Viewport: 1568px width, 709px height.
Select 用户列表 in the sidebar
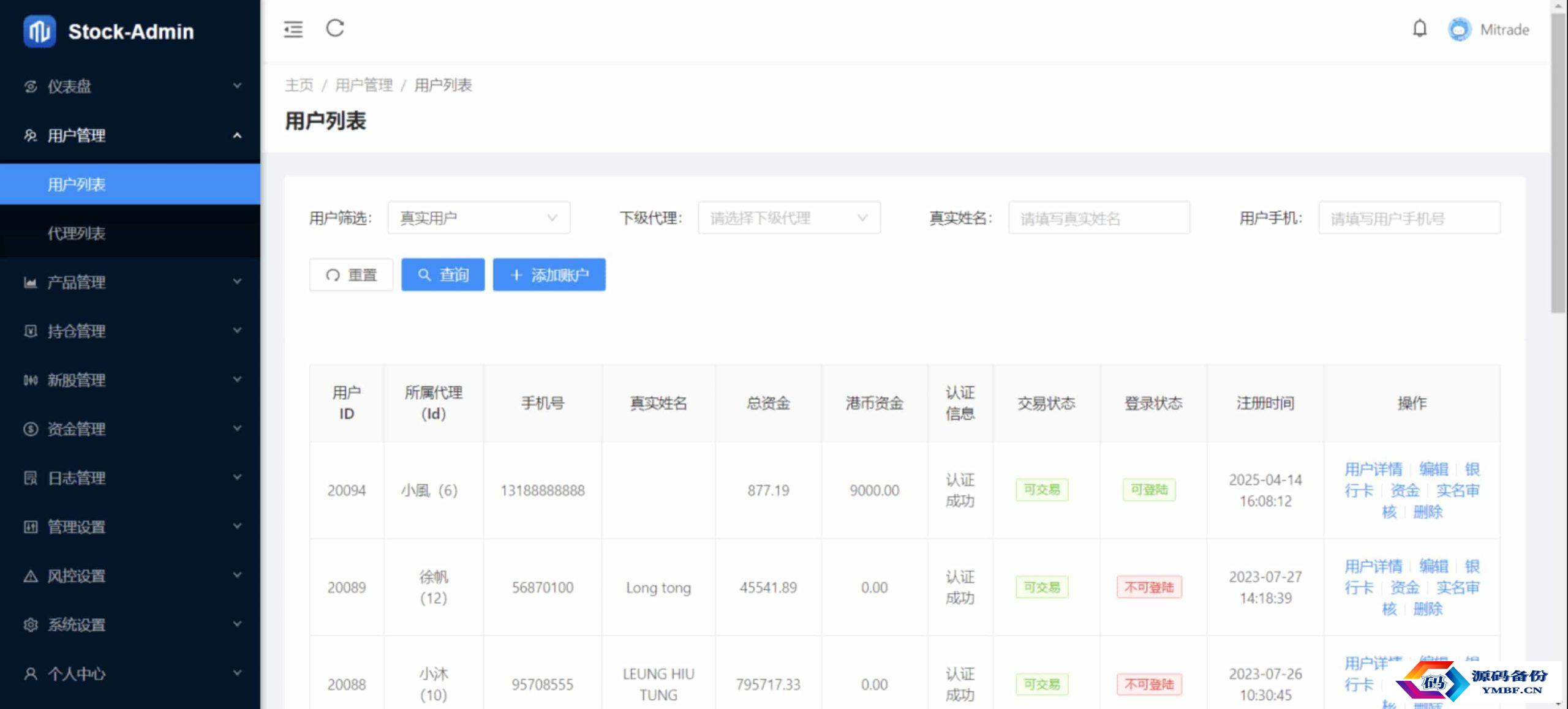(x=130, y=184)
